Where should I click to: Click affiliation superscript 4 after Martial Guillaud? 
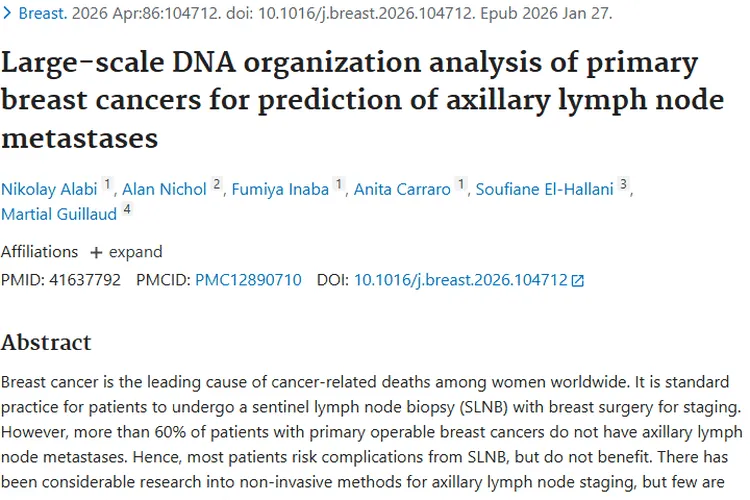127,210
